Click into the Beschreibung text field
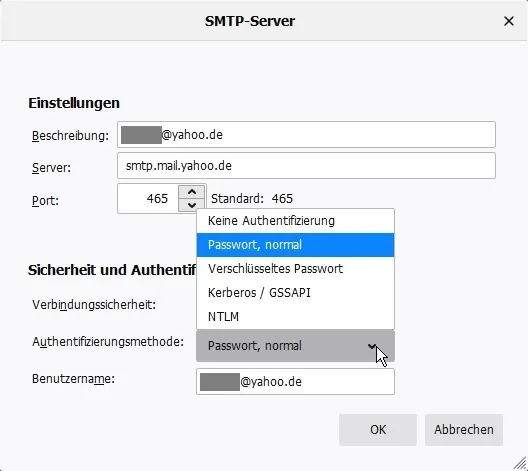Viewport: 528px width, 471px height. pyautogui.click(x=306, y=135)
